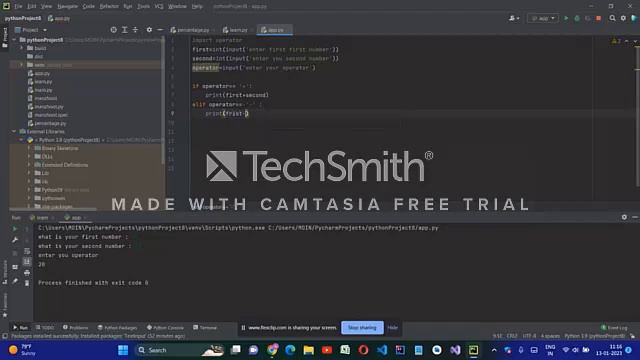Click Python interpreter in status bar

[x=595, y=336]
